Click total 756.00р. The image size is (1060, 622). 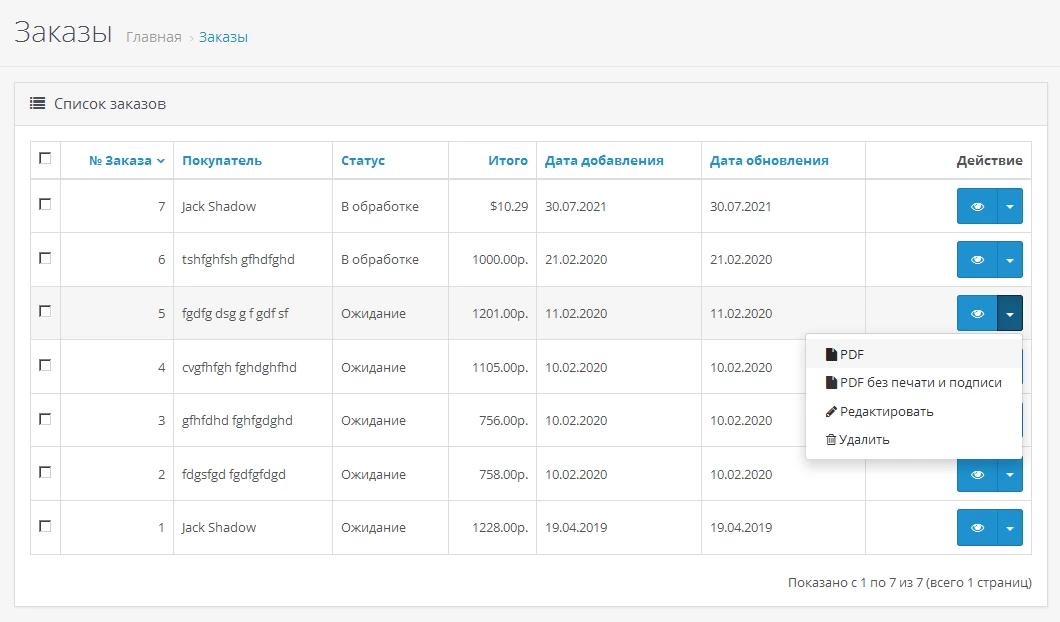504,421
